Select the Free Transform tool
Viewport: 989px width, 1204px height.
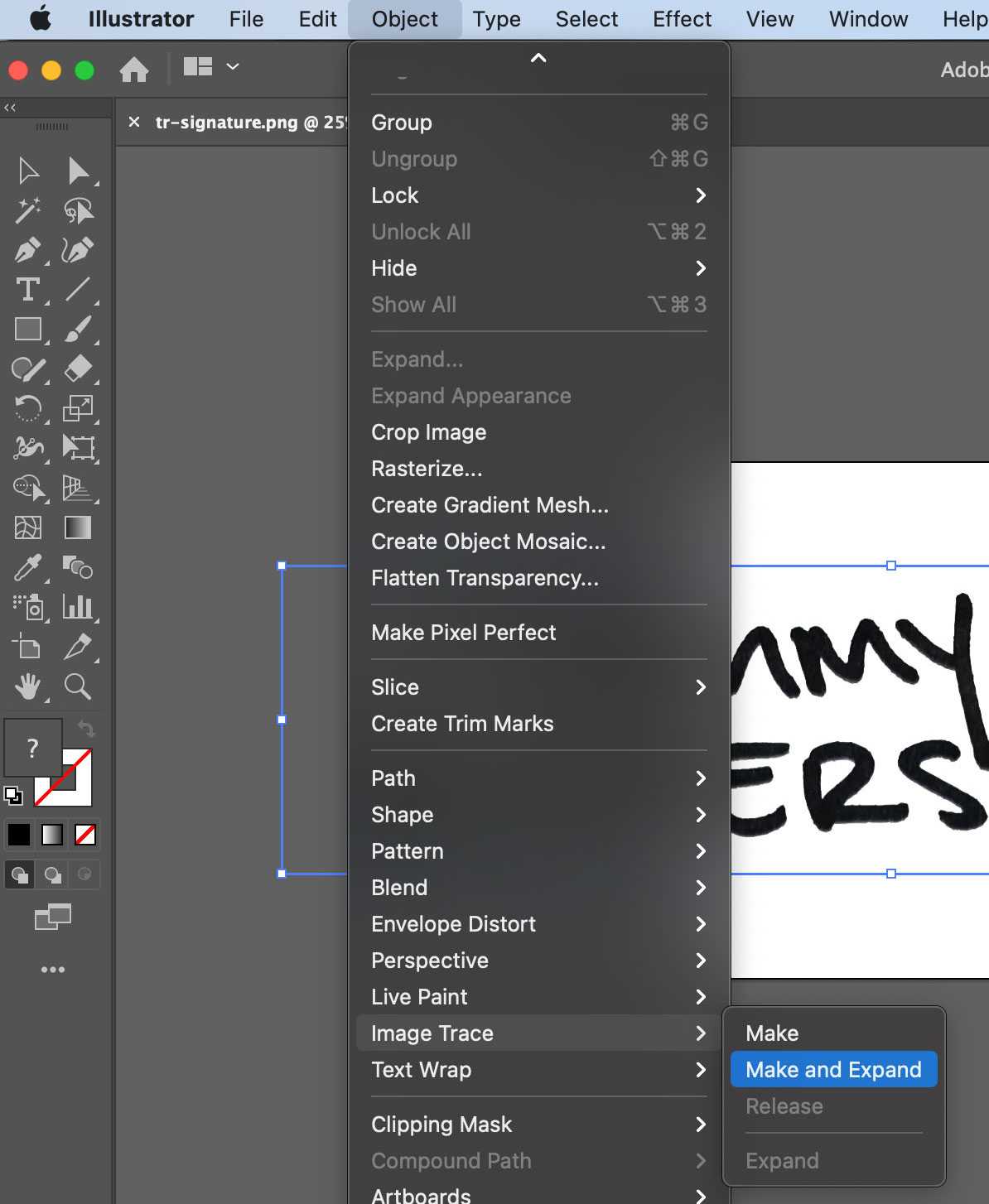tap(79, 448)
